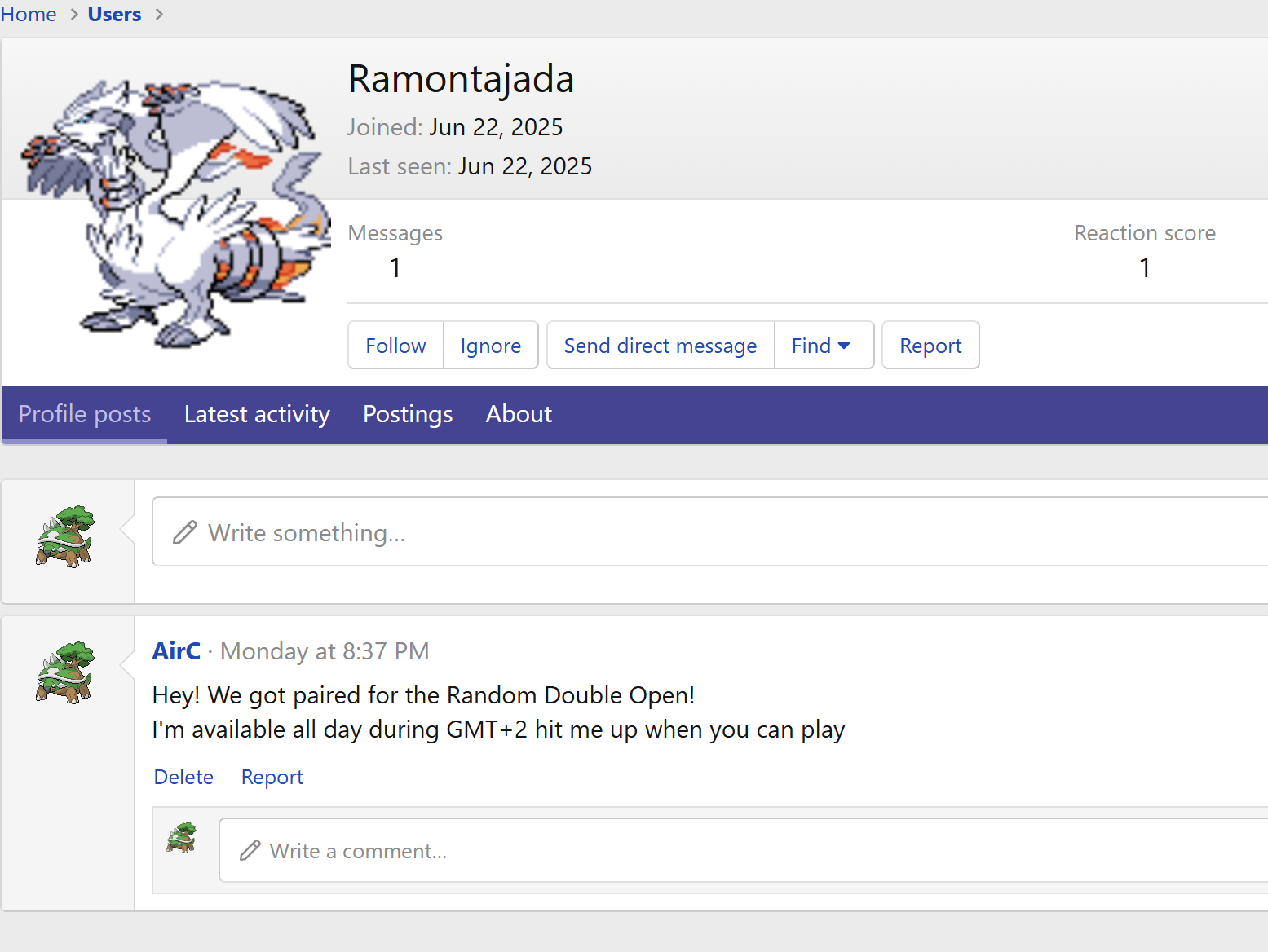Focus the Write something input field

709,532
